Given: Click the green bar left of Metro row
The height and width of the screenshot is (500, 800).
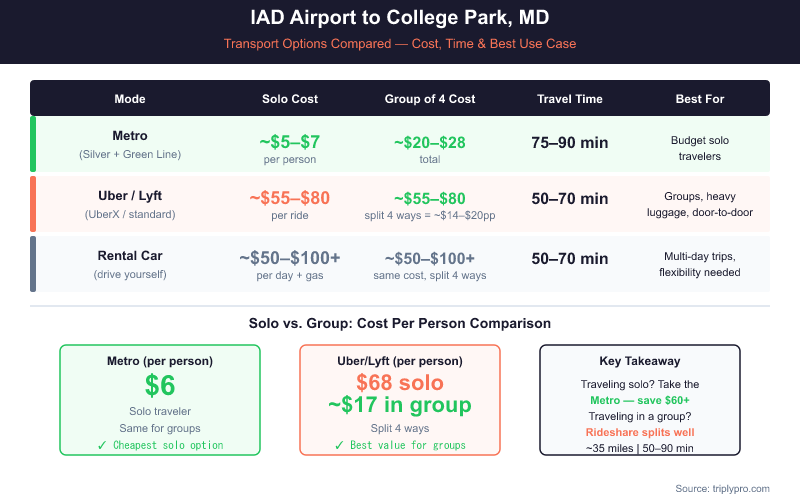Looking at the screenshot, I should [x=33, y=143].
